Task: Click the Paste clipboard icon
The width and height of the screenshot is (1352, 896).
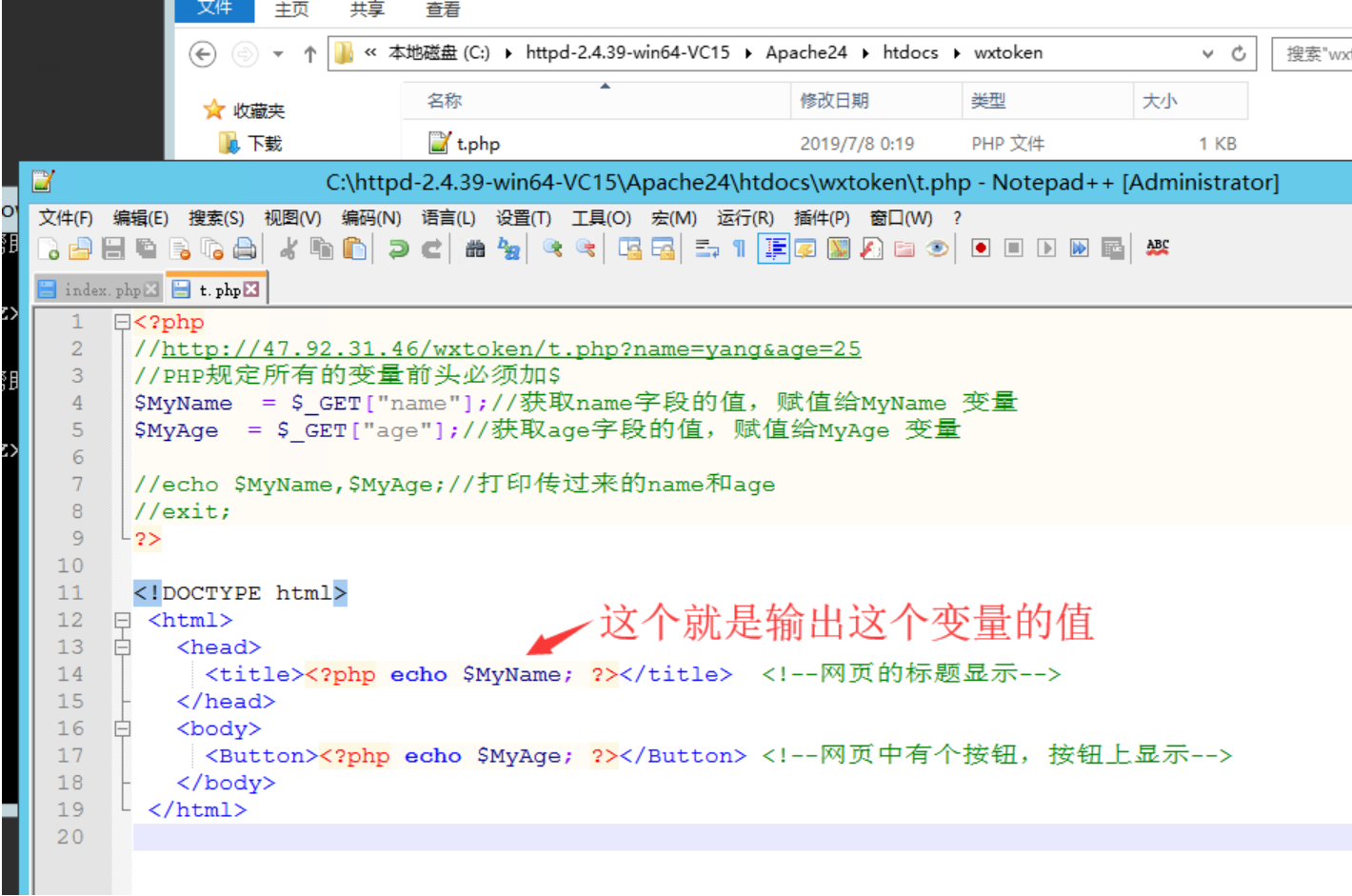Action: pyautogui.click(x=354, y=249)
